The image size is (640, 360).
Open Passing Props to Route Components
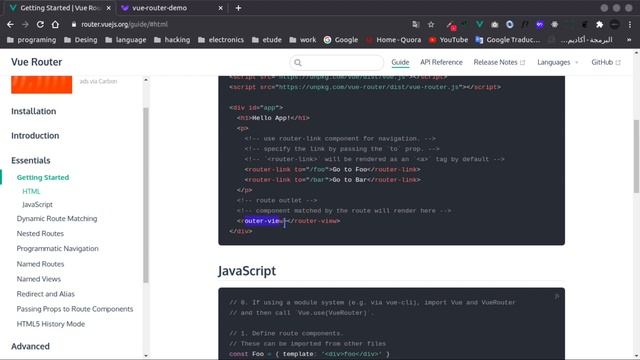click(x=75, y=309)
